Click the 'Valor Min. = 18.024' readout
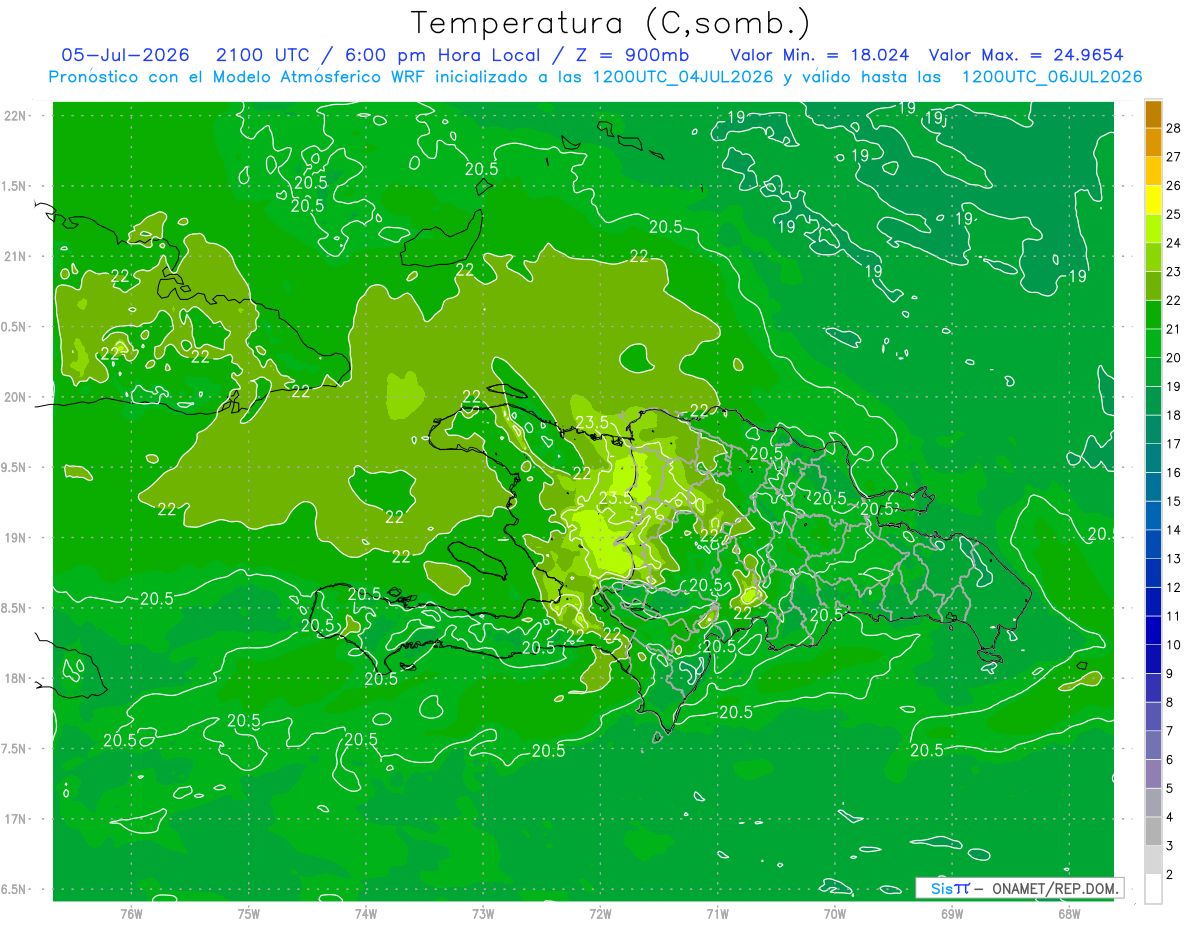Screen dimensions: 1200x927 pyautogui.click(x=820, y=55)
